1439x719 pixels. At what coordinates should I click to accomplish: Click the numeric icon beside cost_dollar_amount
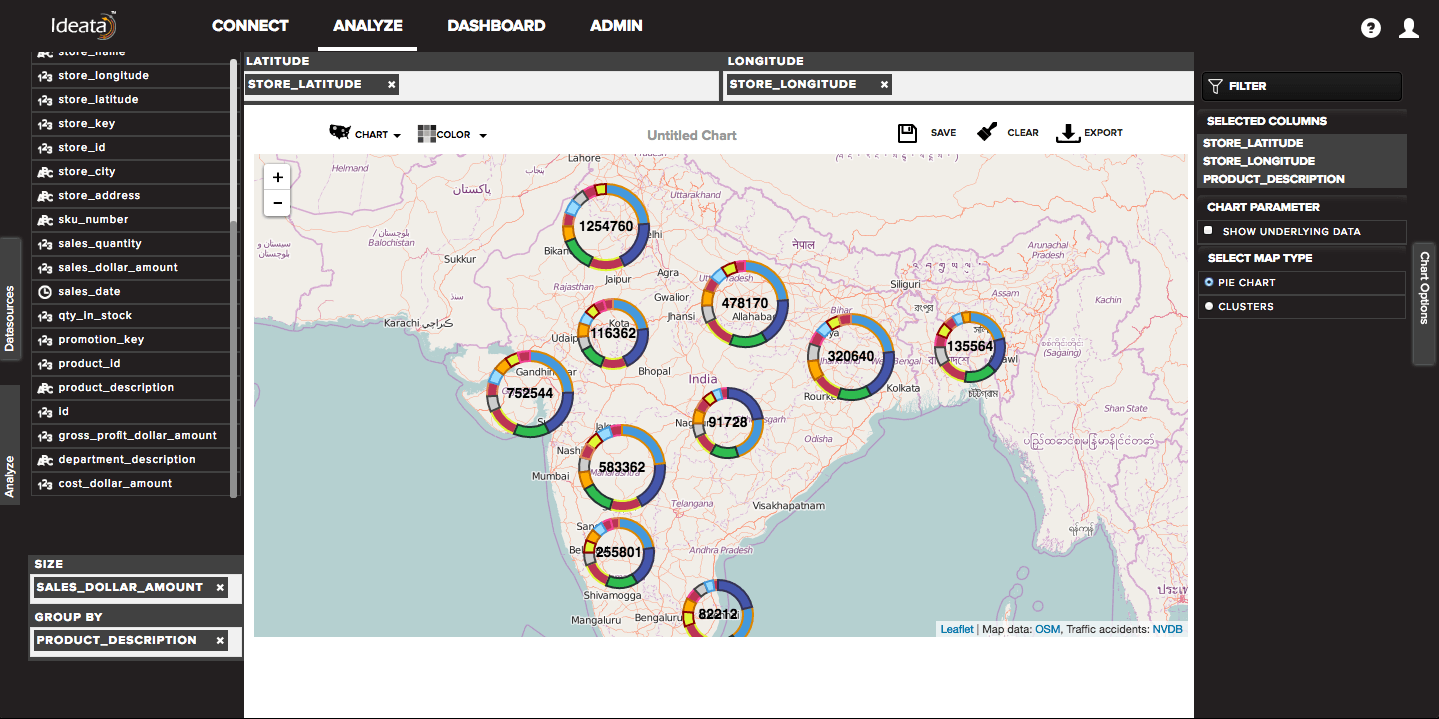45,484
